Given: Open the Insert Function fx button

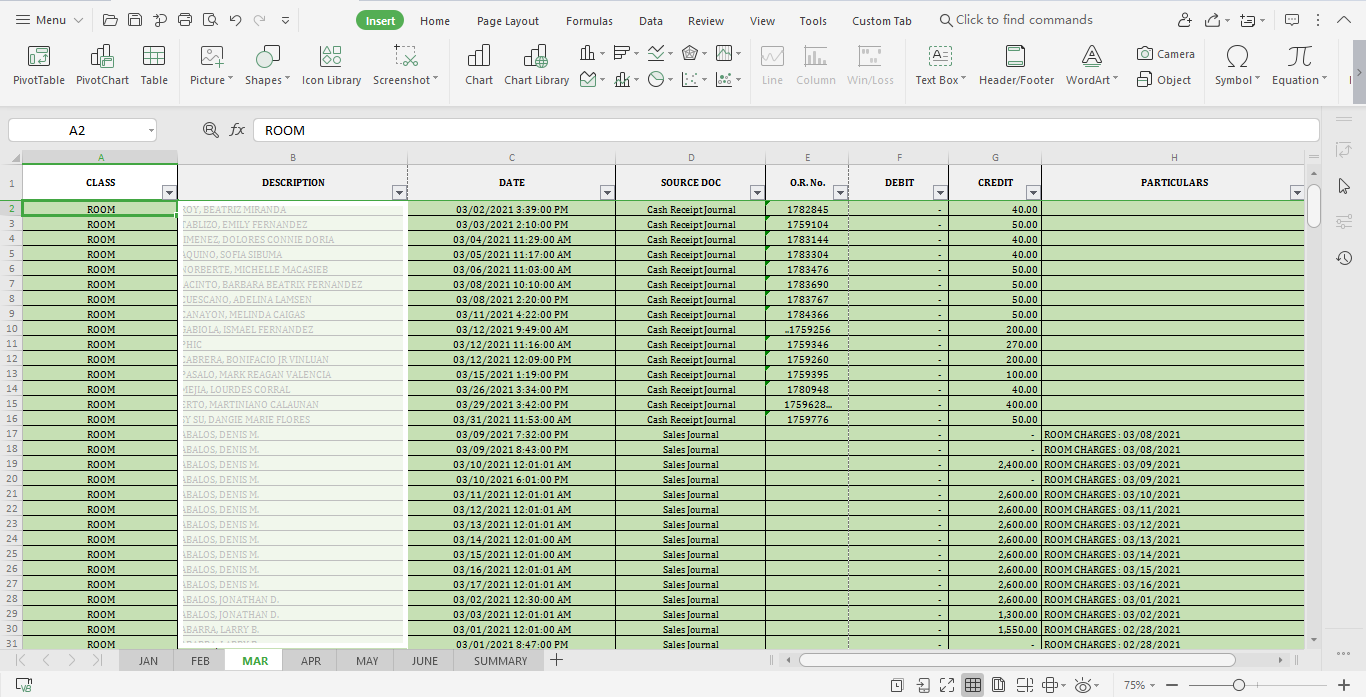Looking at the screenshot, I should 237,130.
